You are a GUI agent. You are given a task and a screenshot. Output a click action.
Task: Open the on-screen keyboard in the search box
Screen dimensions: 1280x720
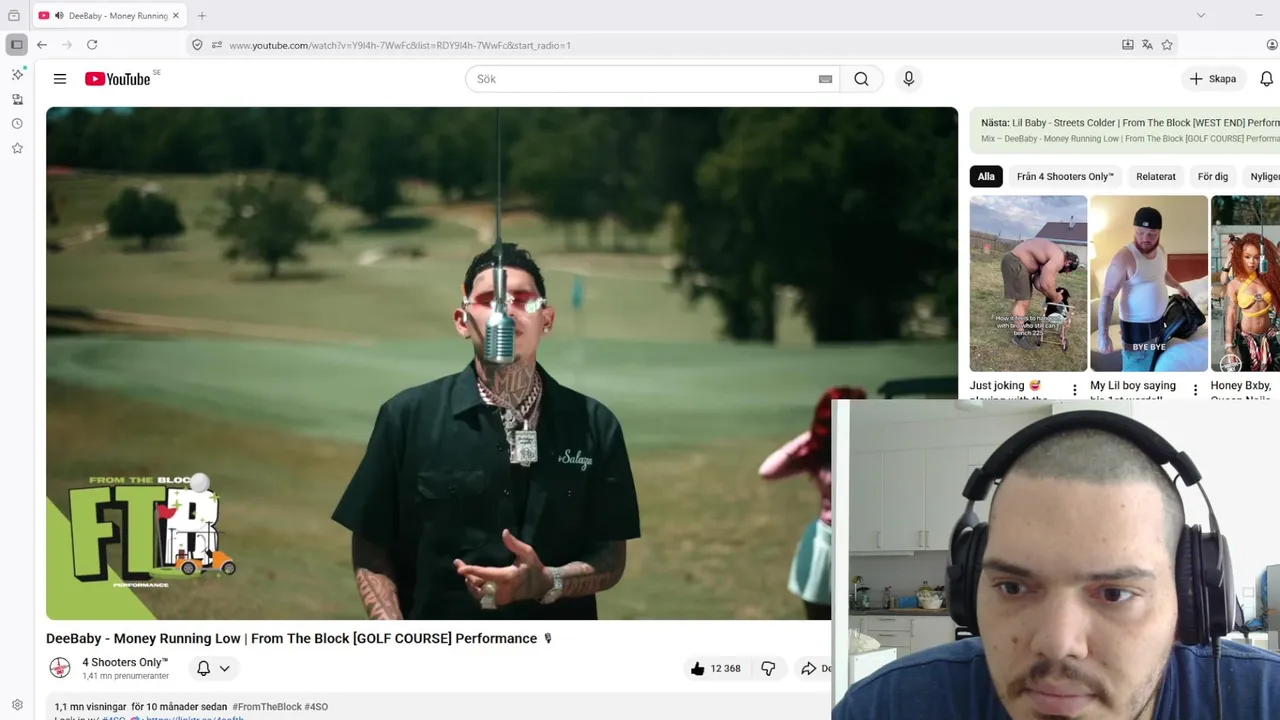click(x=825, y=79)
